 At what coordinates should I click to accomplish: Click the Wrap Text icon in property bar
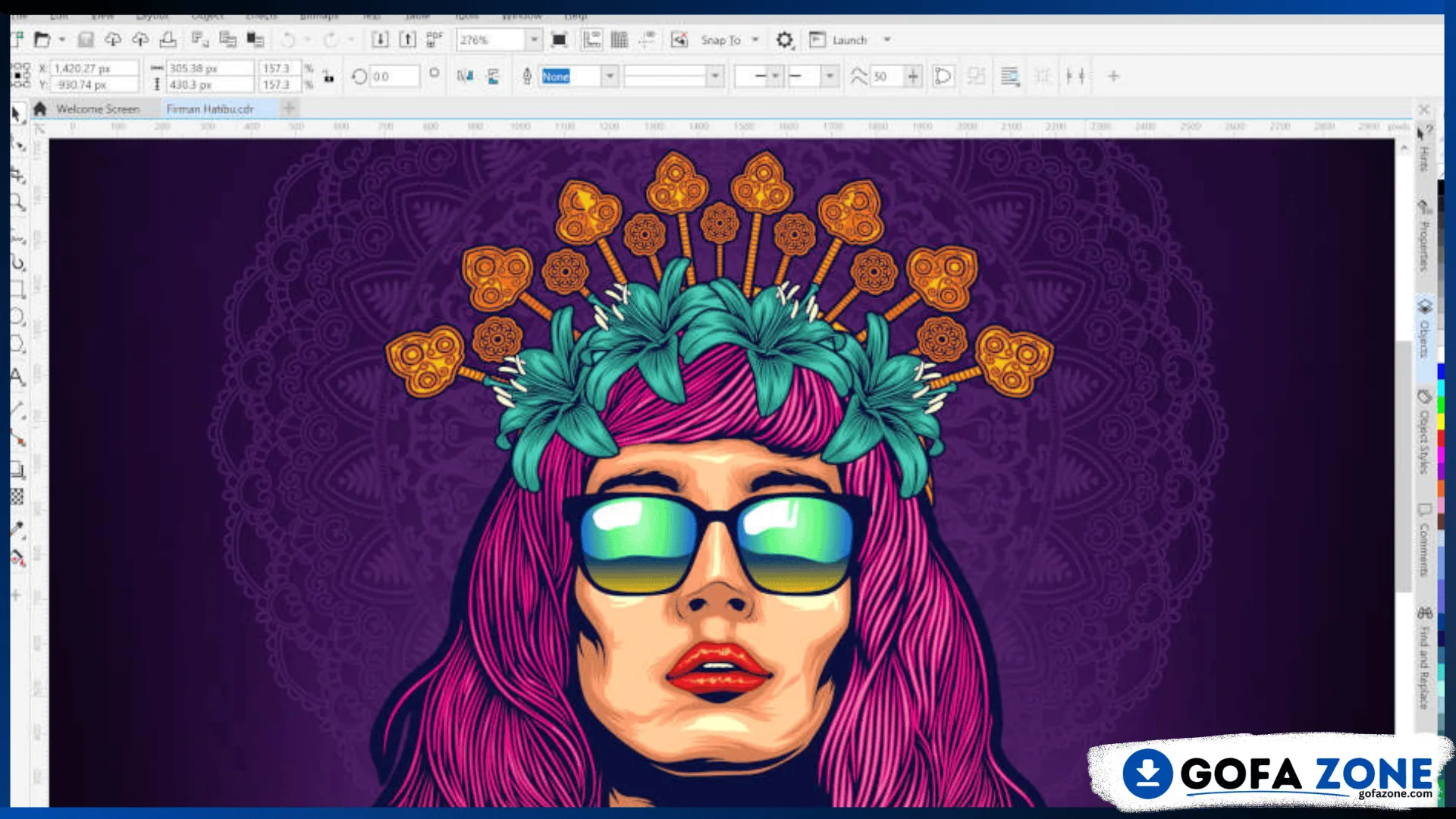point(1009,76)
